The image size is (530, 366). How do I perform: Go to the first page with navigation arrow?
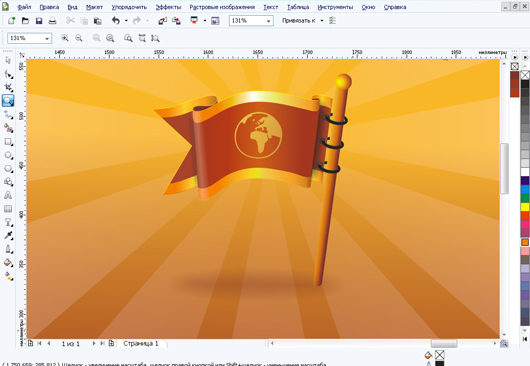point(39,343)
